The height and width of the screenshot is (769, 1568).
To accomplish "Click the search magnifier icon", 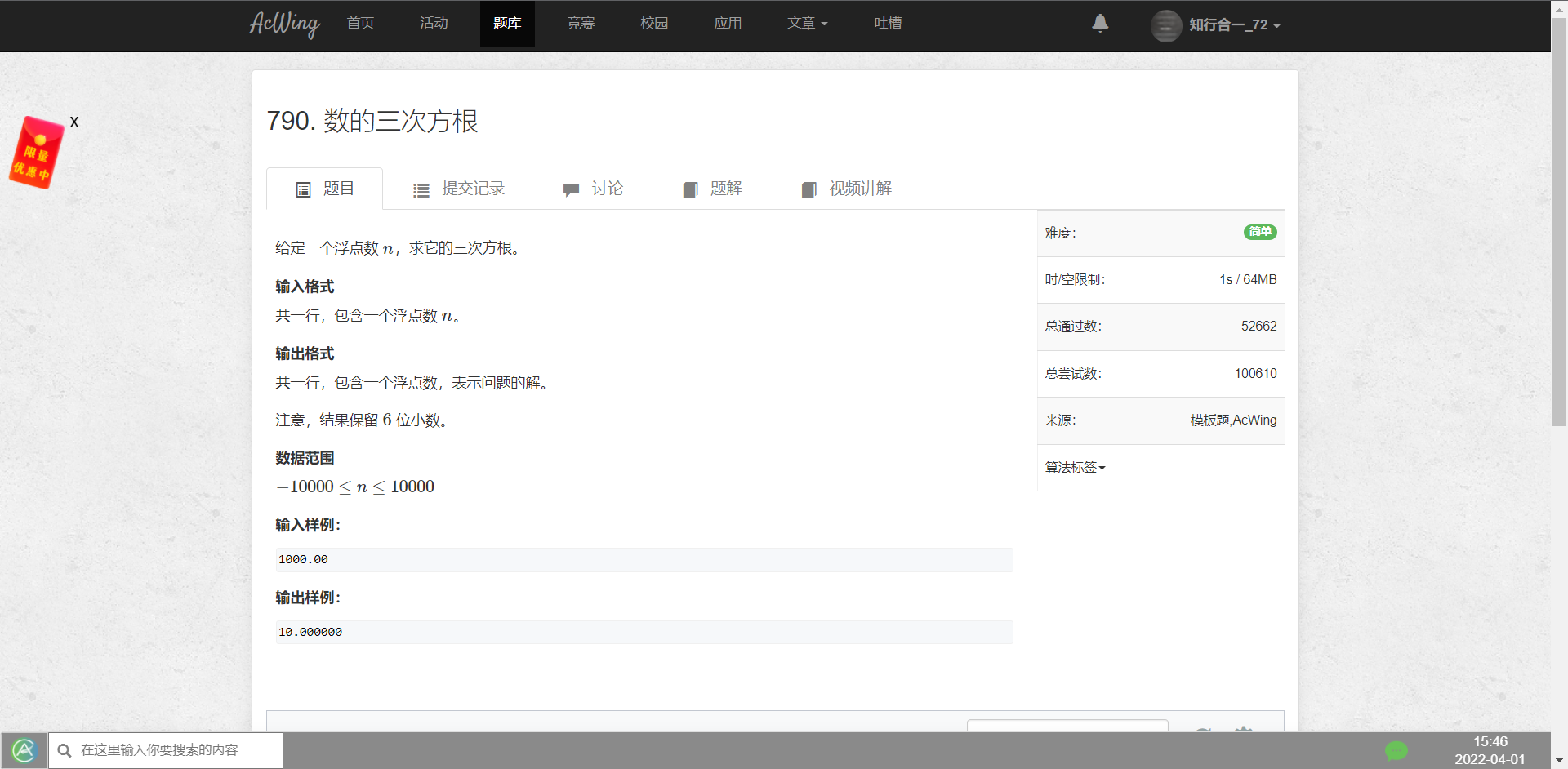I will 65,750.
